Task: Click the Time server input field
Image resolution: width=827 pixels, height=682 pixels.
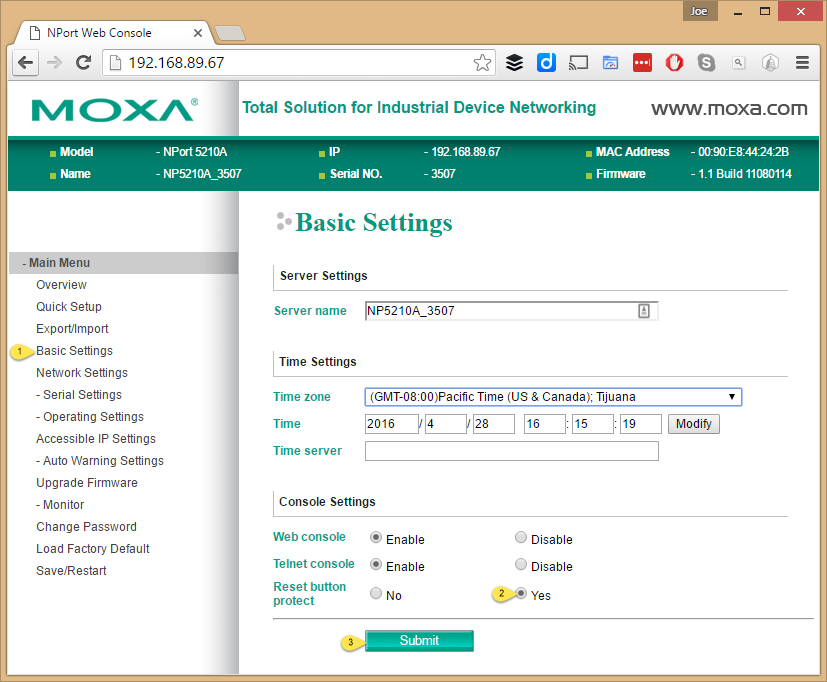Action: (x=512, y=451)
